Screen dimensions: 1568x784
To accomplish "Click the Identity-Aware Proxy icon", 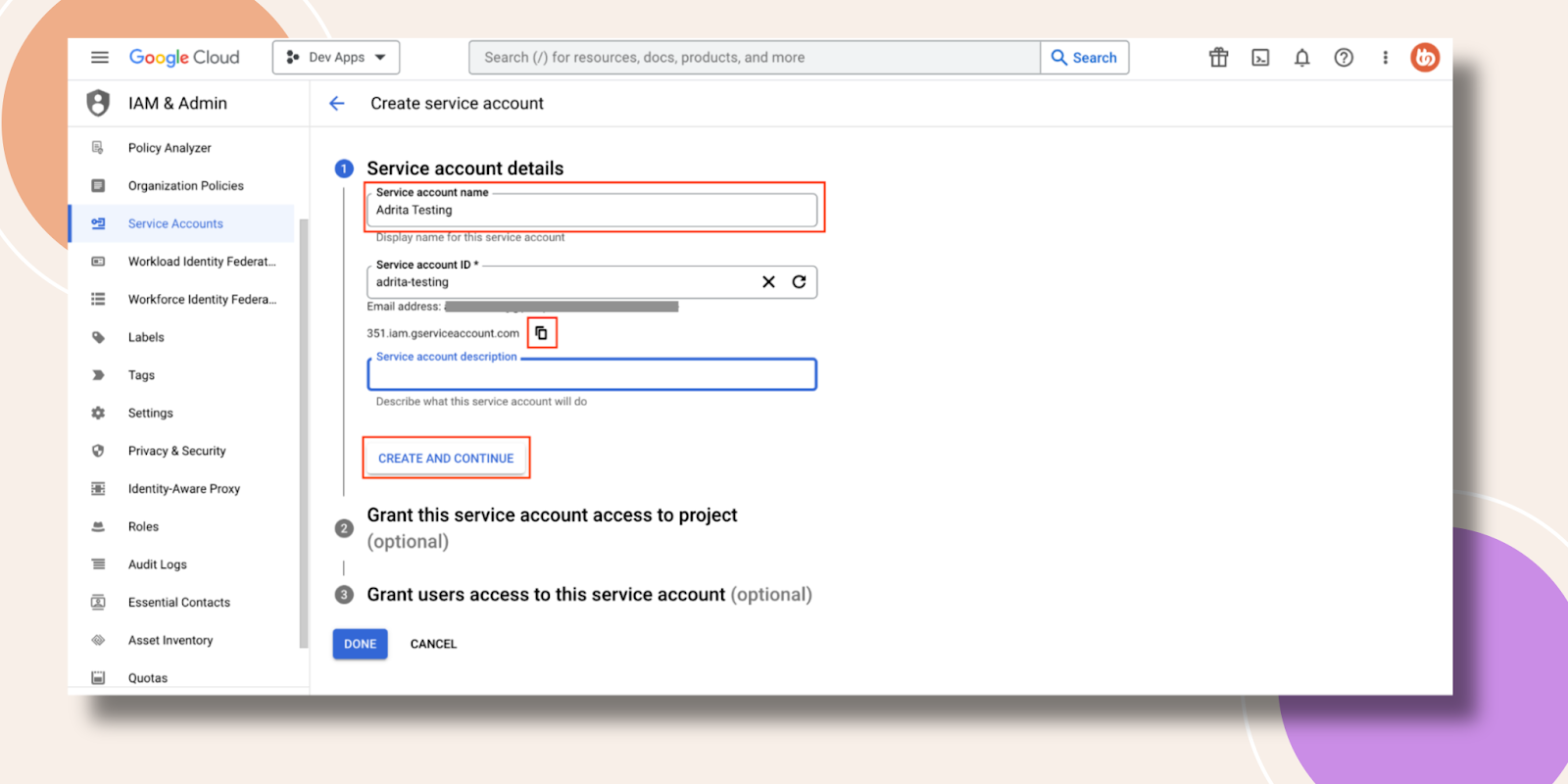I will [x=98, y=489].
